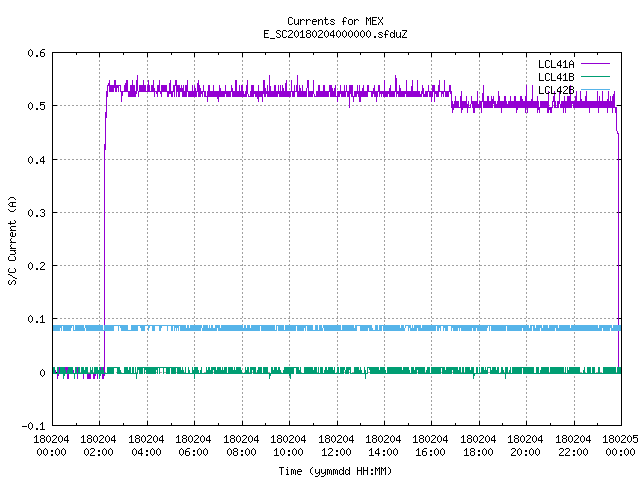Click the x-axis tick 180204 16:00
The image size is (640, 480).
(431, 445)
